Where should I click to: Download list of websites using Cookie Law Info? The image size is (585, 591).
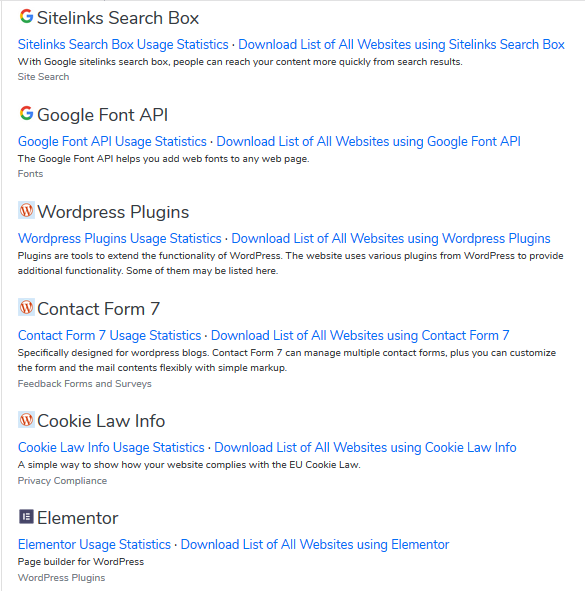365,447
